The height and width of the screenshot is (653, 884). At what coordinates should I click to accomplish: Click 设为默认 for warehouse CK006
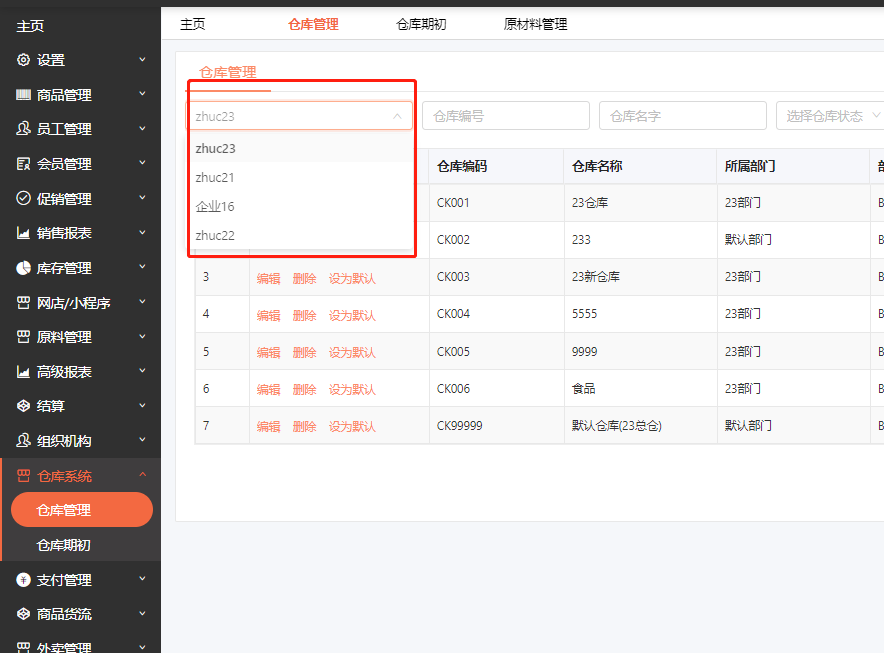click(x=352, y=389)
